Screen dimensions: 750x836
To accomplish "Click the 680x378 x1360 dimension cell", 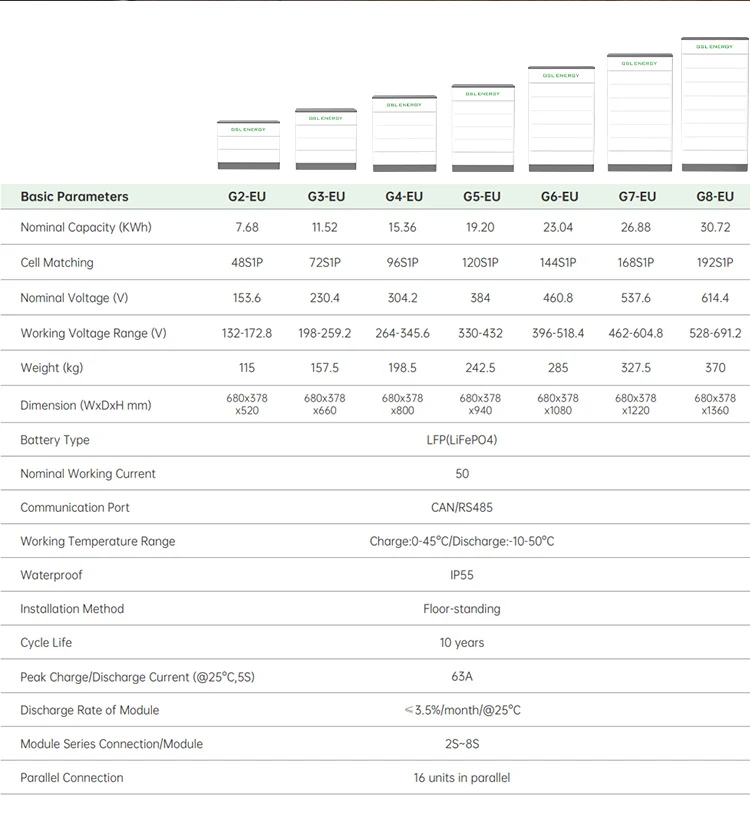I will point(715,404).
